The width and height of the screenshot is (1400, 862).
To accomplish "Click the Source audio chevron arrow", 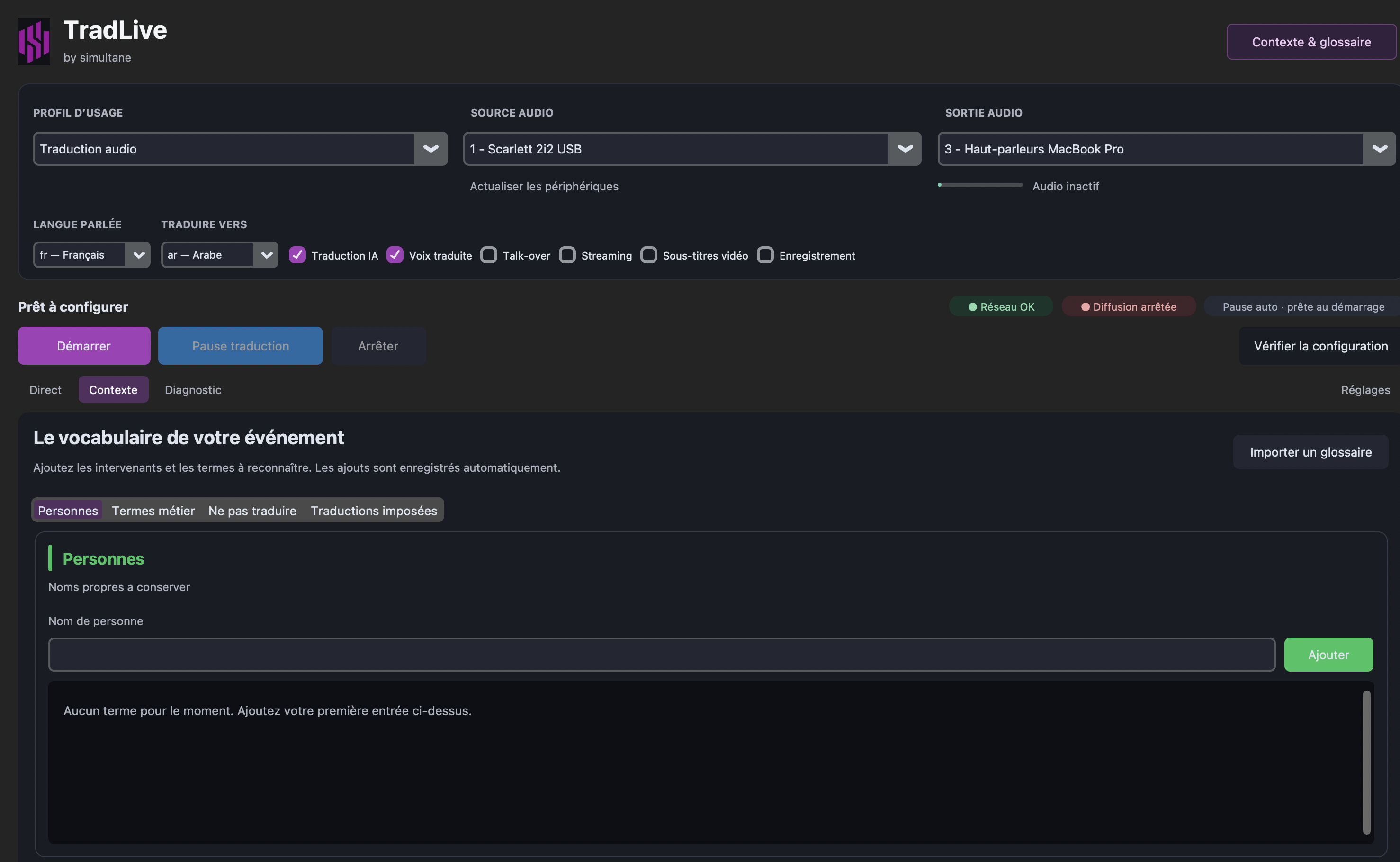I will pyautogui.click(x=905, y=149).
